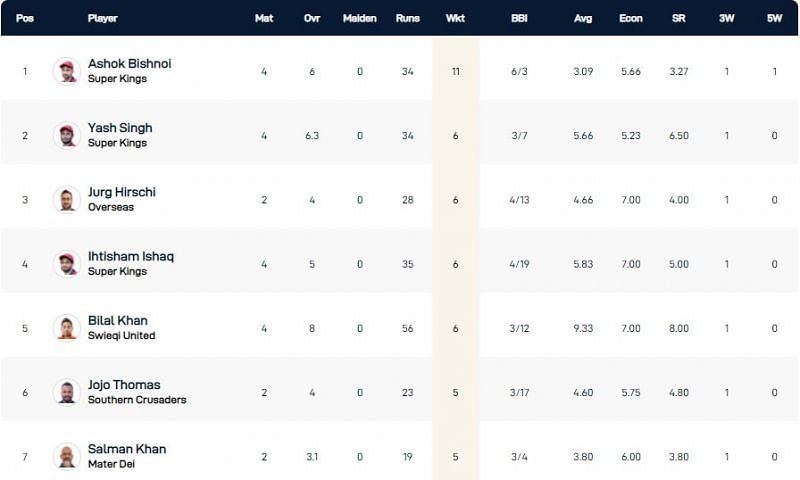Click Yash Singh's player avatar
This screenshot has width=800, height=480.
[67, 135]
